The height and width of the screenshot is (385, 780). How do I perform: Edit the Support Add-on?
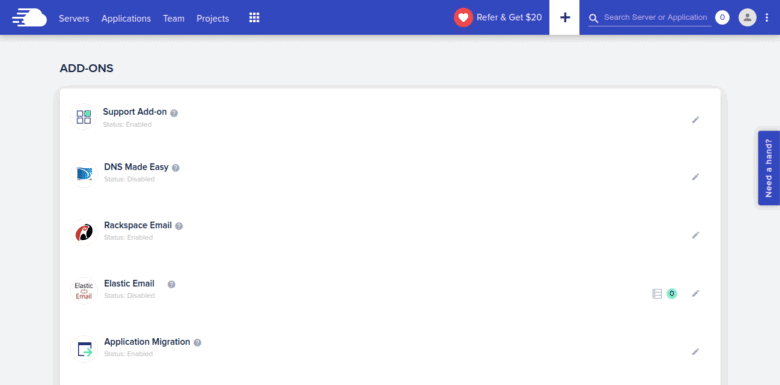(695, 119)
